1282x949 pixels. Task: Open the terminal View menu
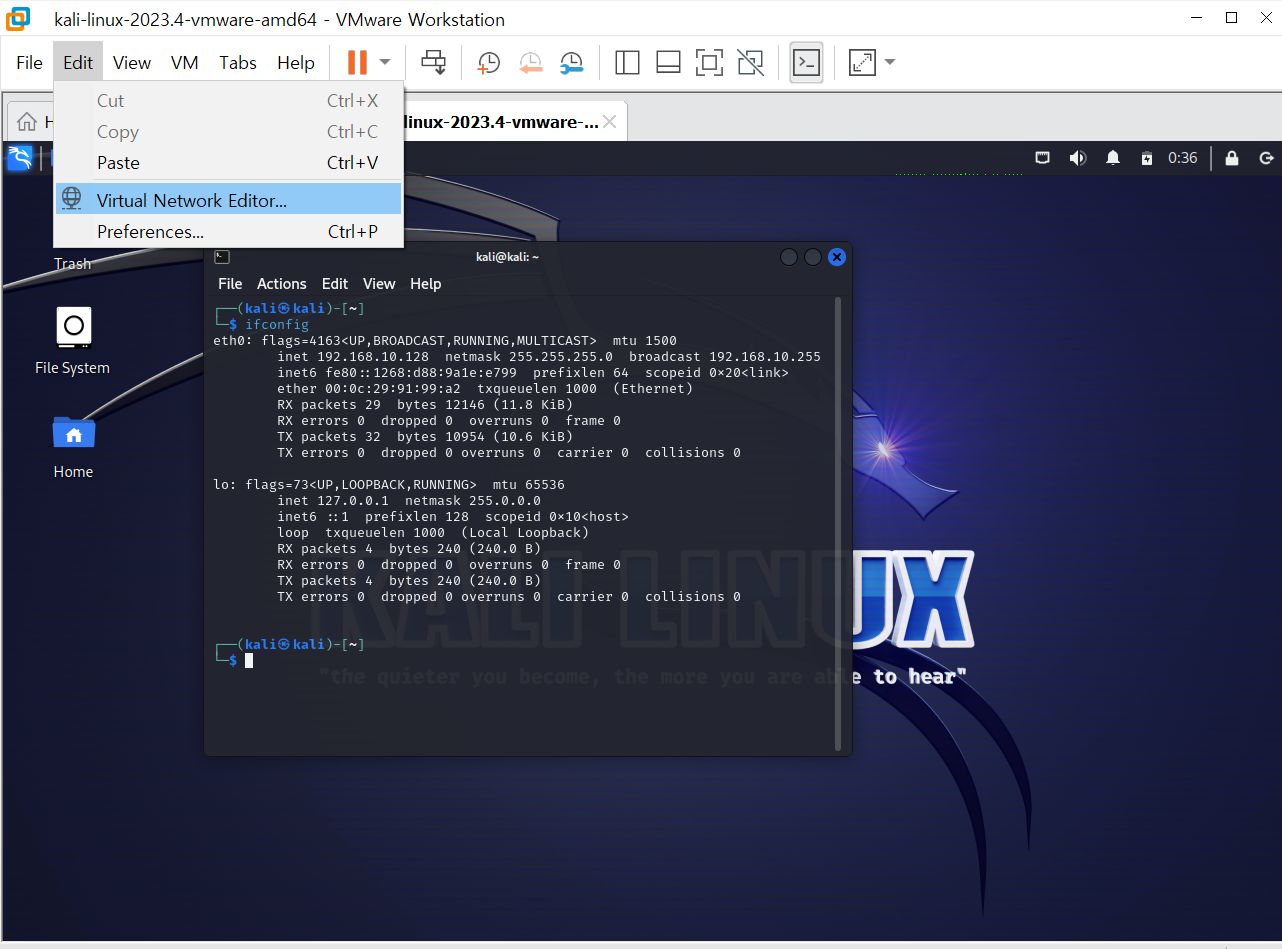pos(379,284)
